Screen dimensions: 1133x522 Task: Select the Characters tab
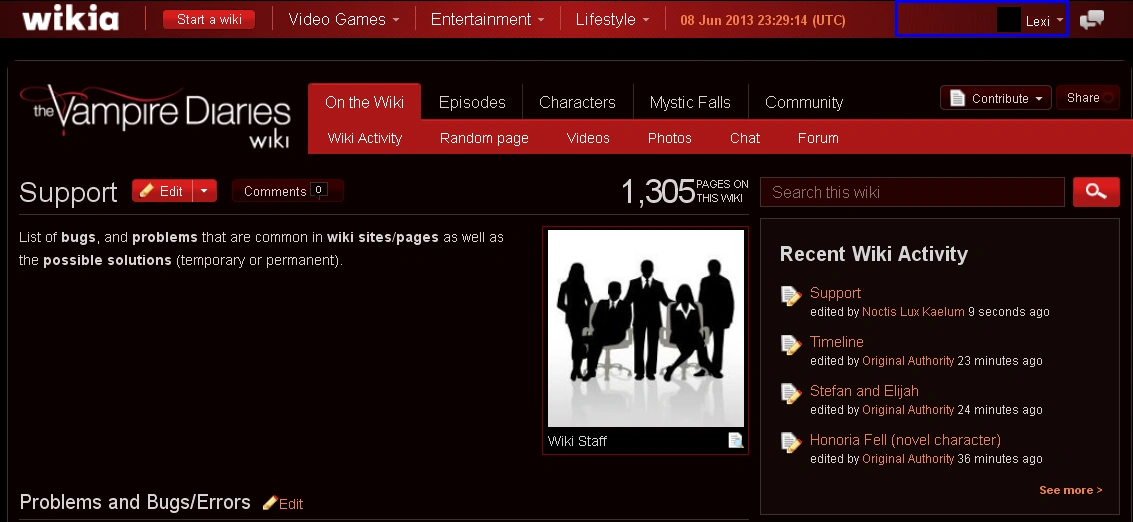point(577,102)
